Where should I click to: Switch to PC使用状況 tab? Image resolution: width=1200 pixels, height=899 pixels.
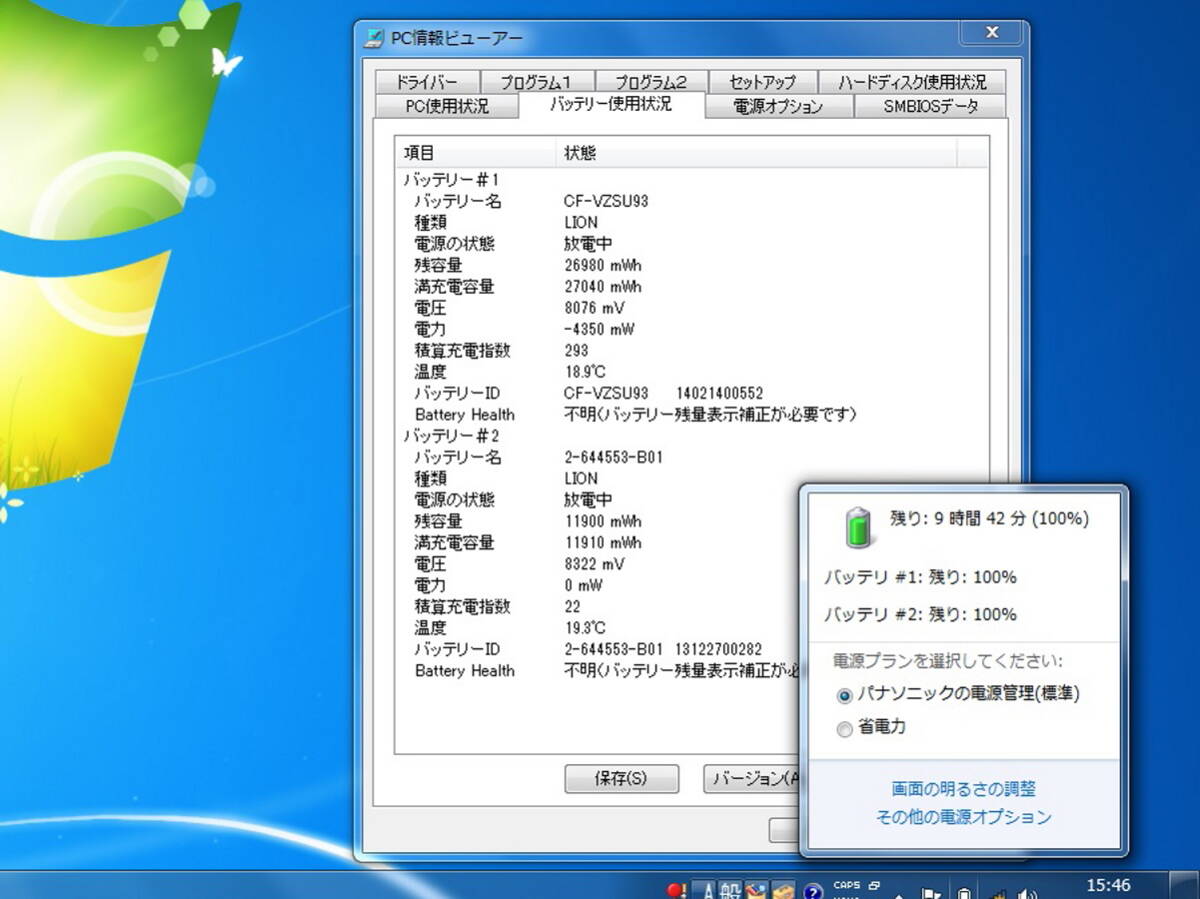(x=447, y=106)
